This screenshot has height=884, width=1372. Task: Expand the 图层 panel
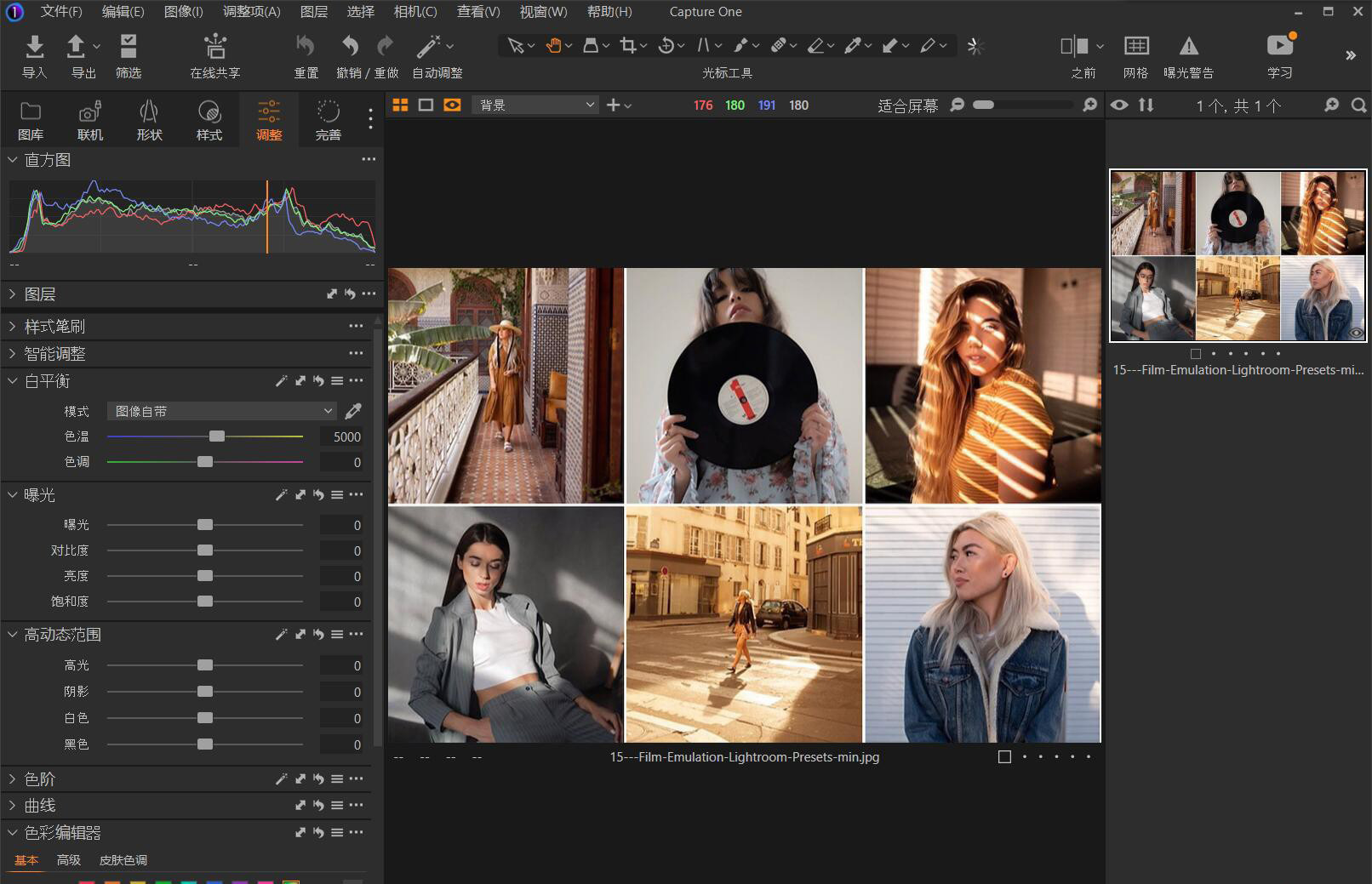coord(12,294)
